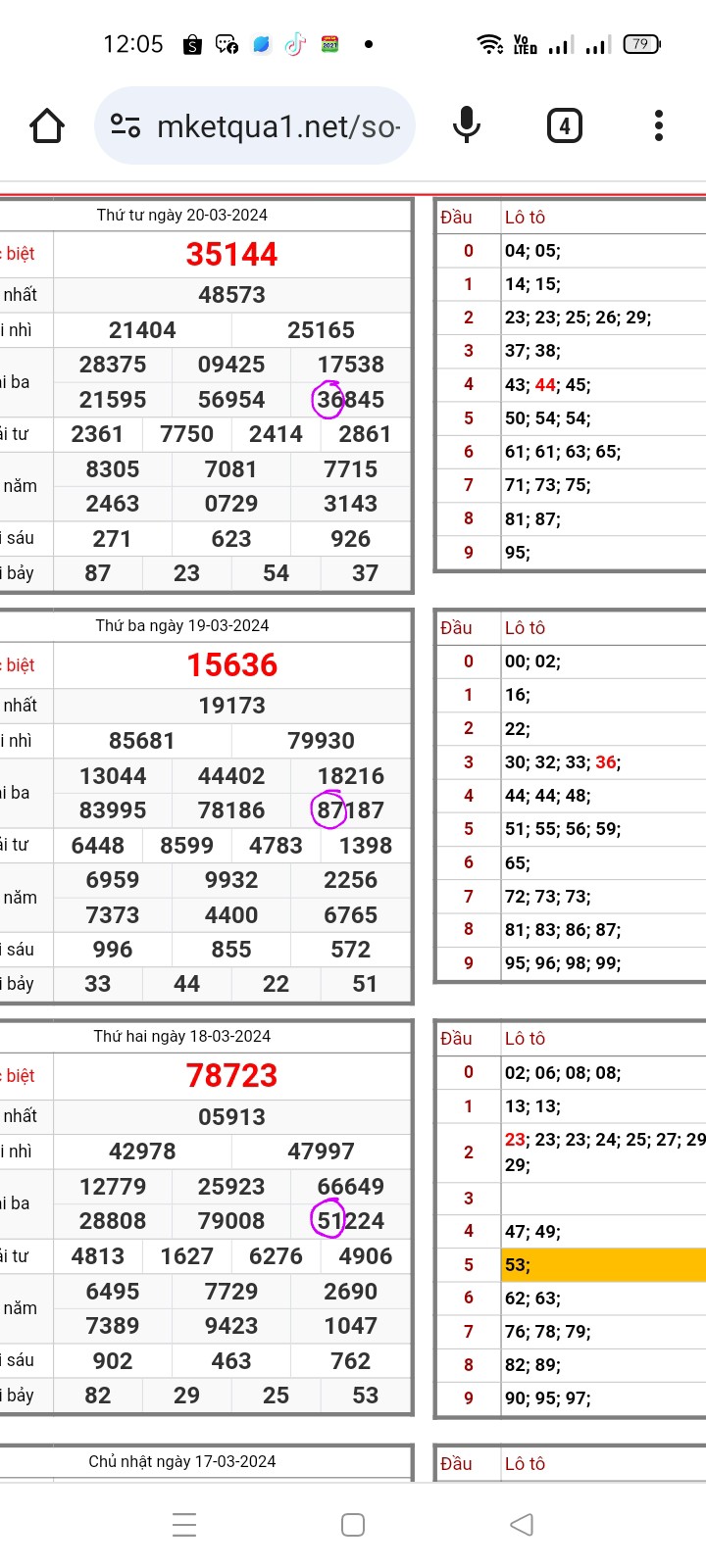The image size is (706, 1568).
Task: Tap heading Thứ tư ngày 20-03-2024
Action: point(181,215)
